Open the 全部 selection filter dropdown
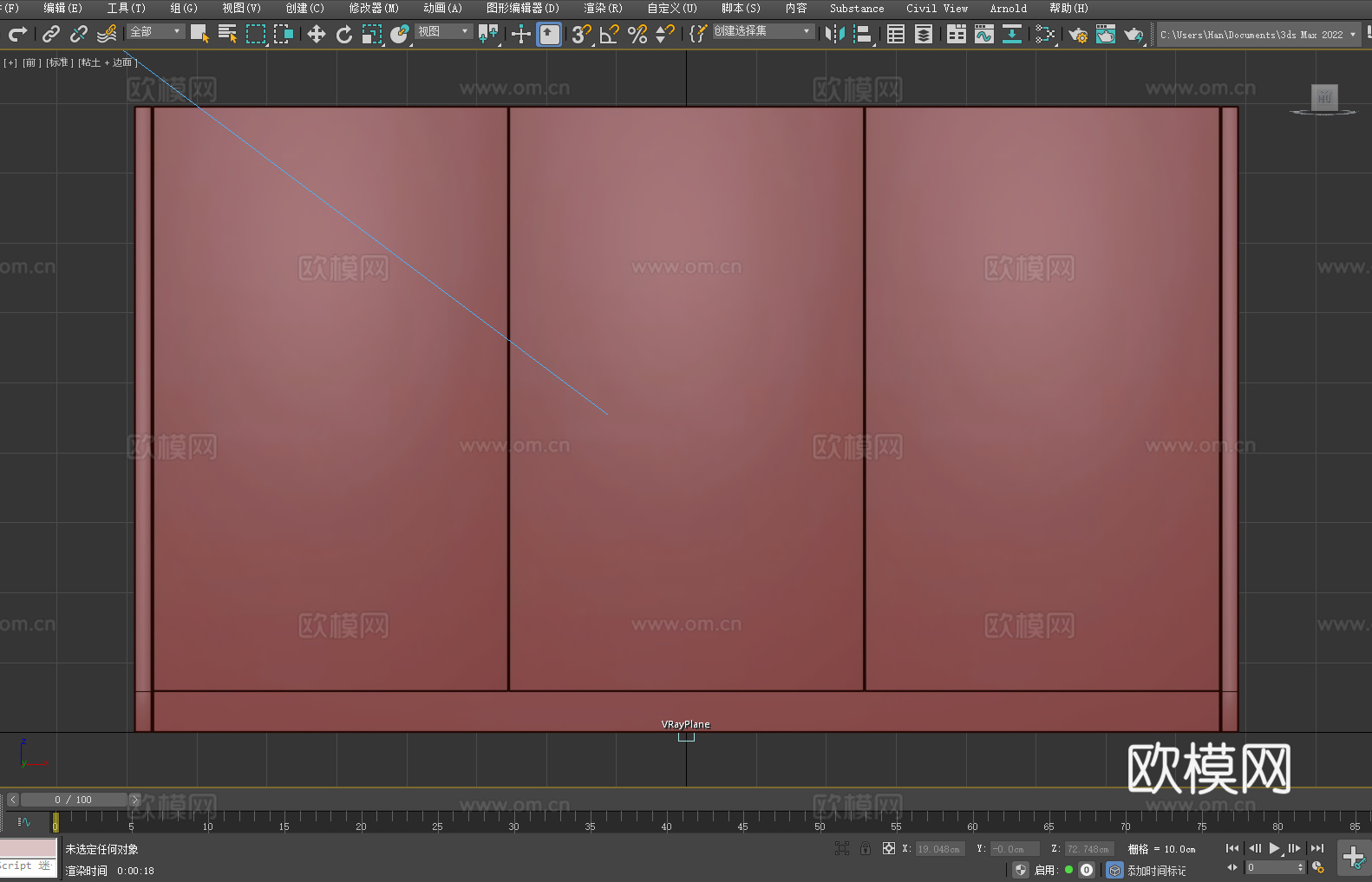 coord(156,31)
